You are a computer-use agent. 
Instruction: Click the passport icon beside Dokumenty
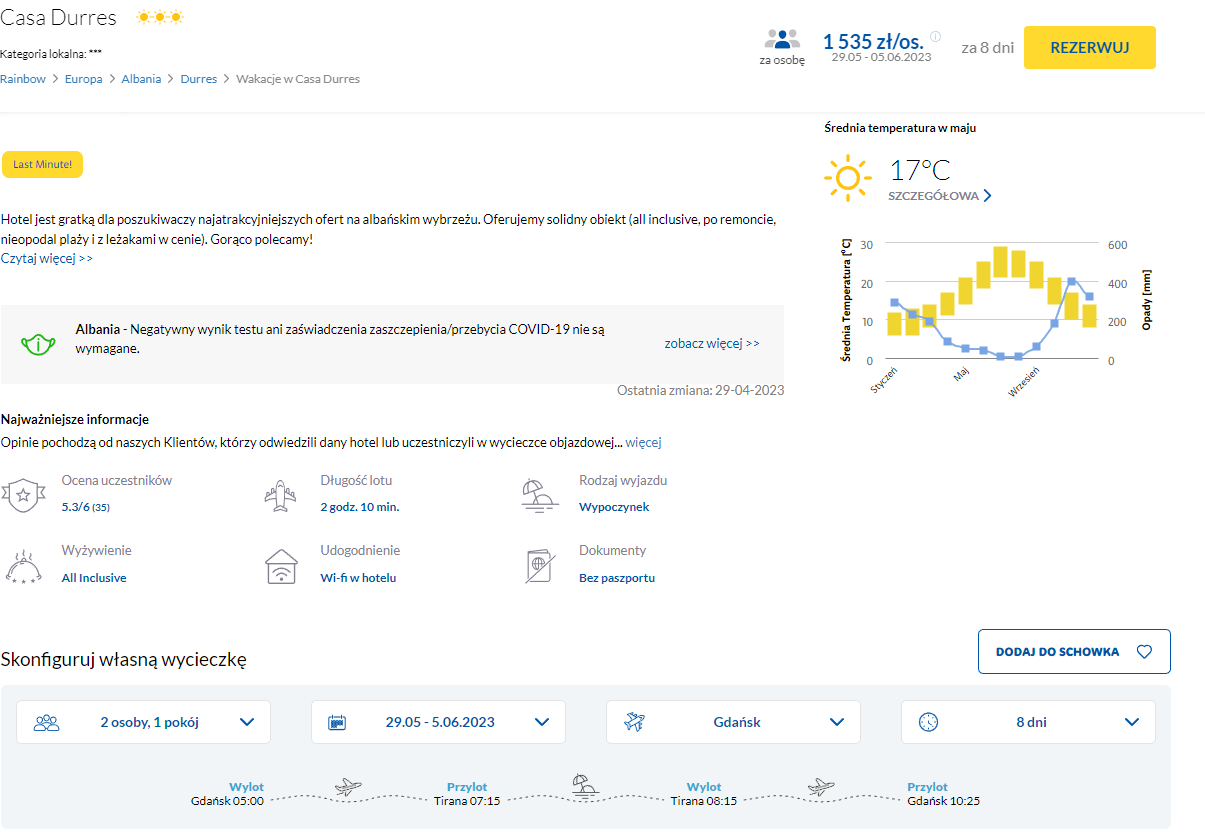click(540, 566)
